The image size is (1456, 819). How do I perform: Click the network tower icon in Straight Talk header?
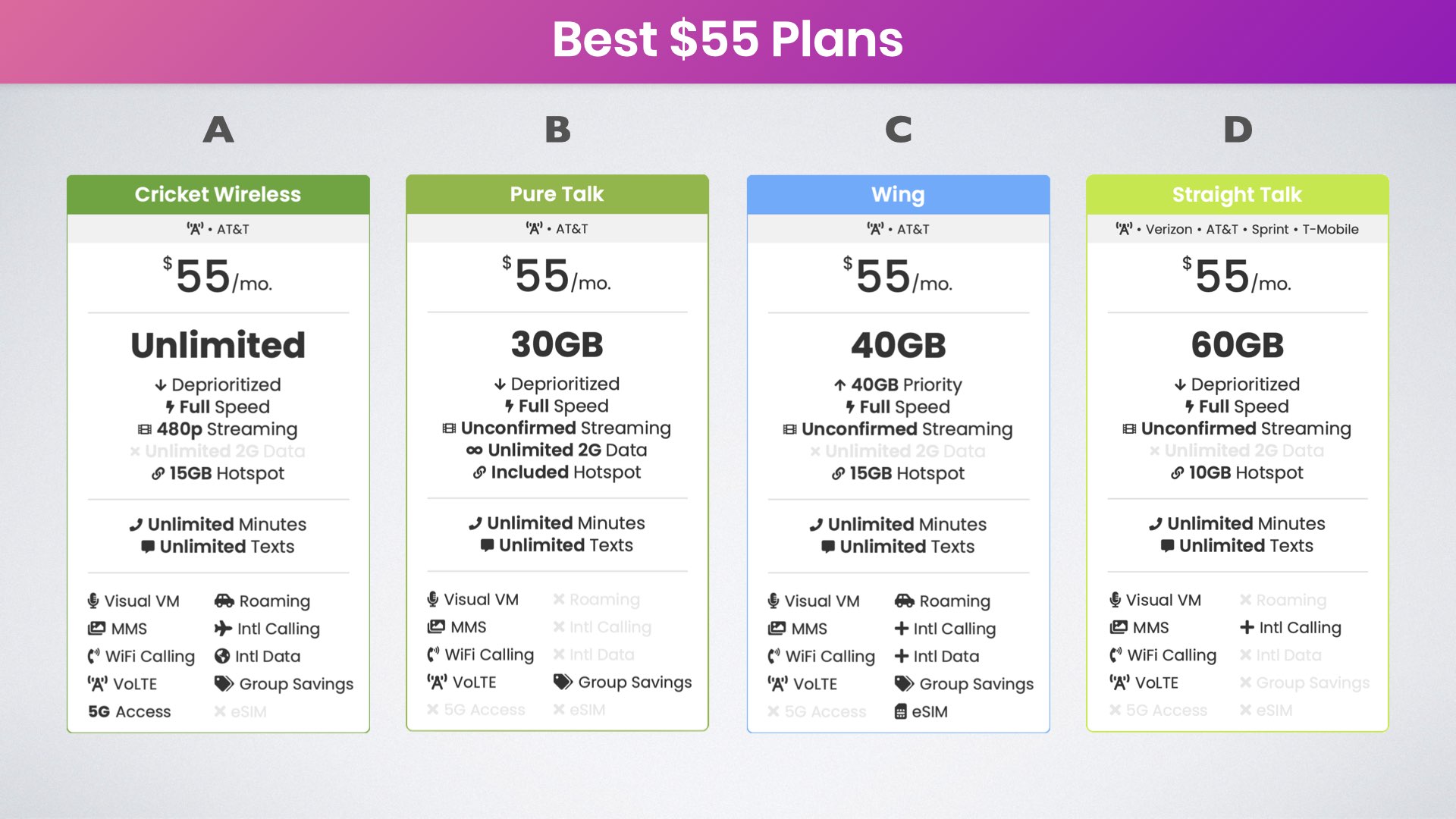pyautogui.click(x=1124, y=229)
